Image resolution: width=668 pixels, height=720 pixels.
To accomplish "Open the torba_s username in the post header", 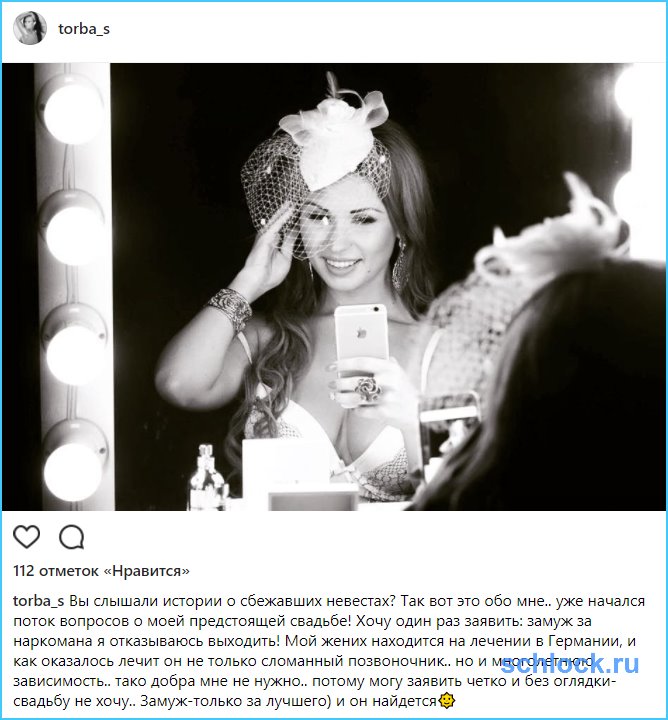I will click(84, 29).
